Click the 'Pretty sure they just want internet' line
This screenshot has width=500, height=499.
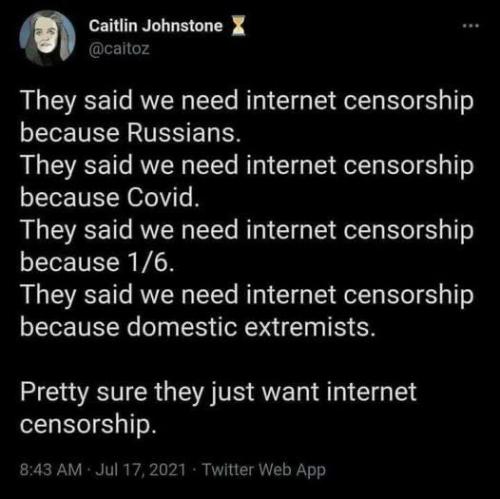(x=218, y=393)
